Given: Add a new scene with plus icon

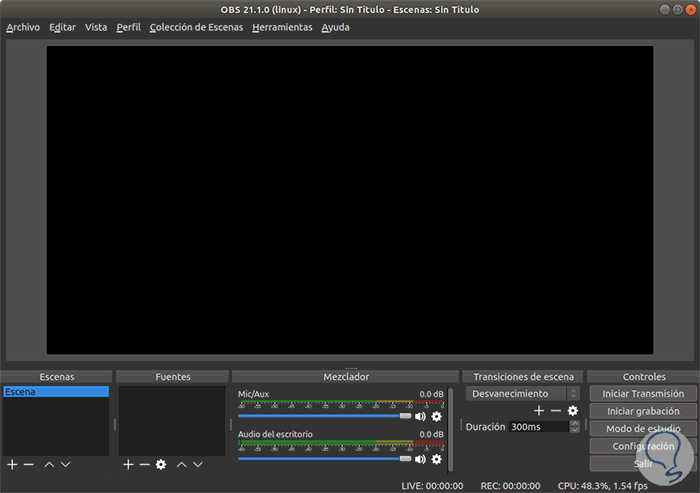Looking at the screenshot, I should click(x=12, y=465).
